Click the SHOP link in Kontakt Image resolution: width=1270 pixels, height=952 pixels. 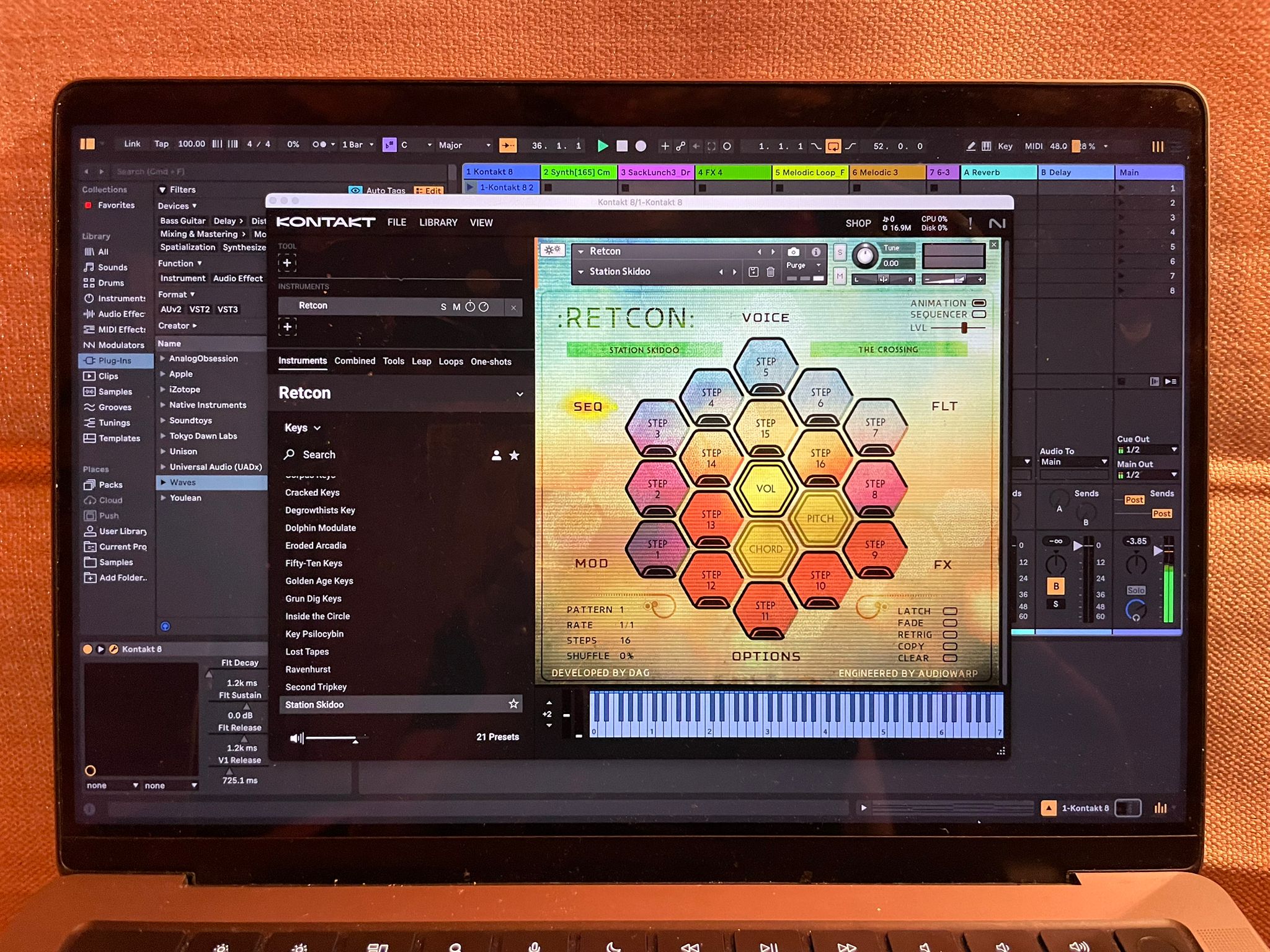(x=858, y=223)
